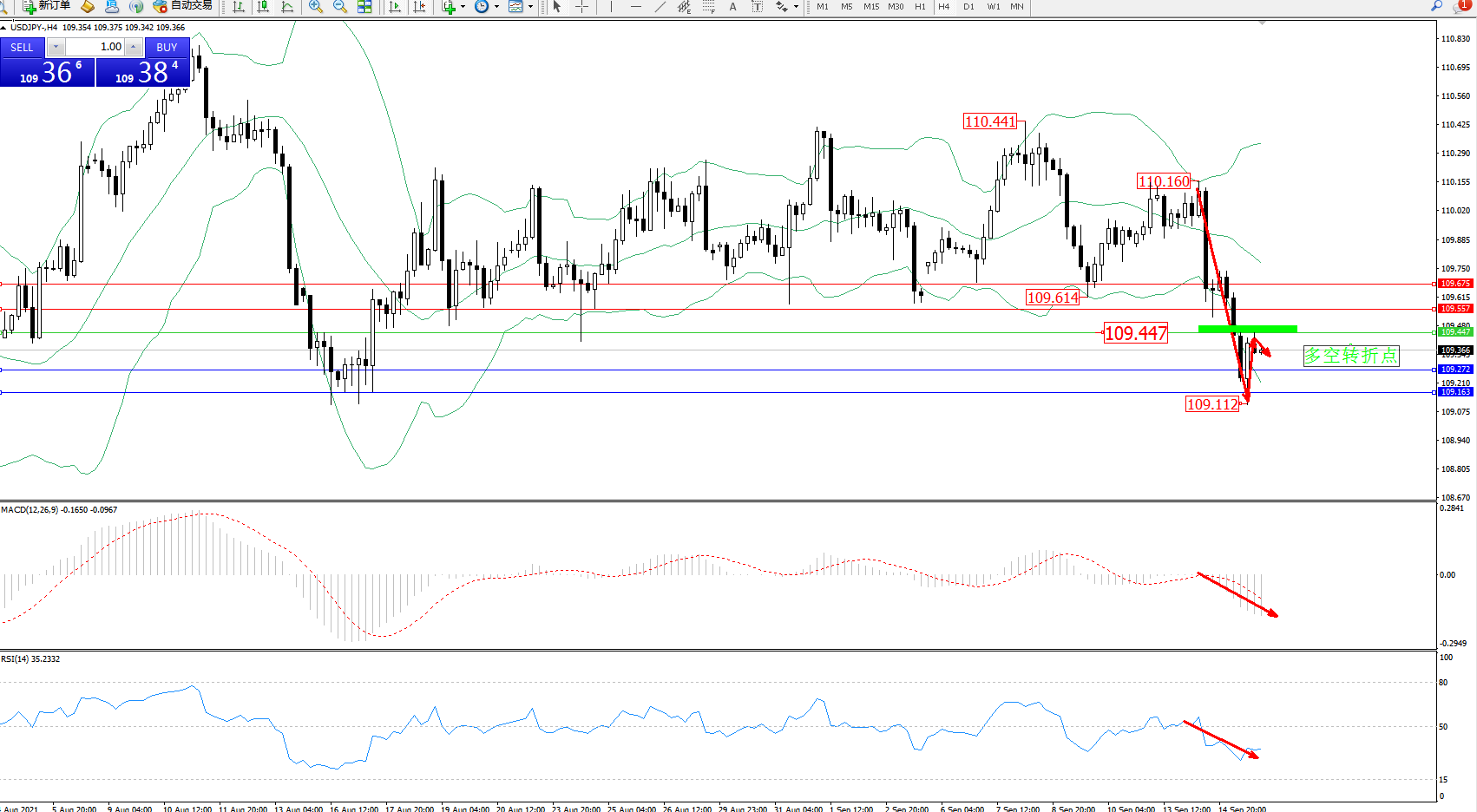Toggle the chart shift icon
Screen dimensions: 1477x812
coord(420,7)
